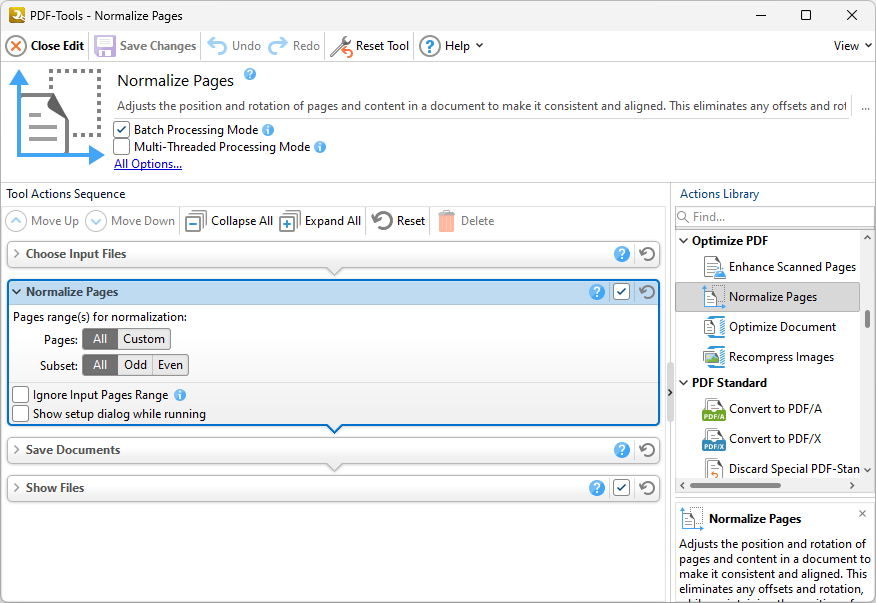Screen dimensions: 876x603
Task: Click horizontal scrollbar right arrow in library
Action: point(852,486)
